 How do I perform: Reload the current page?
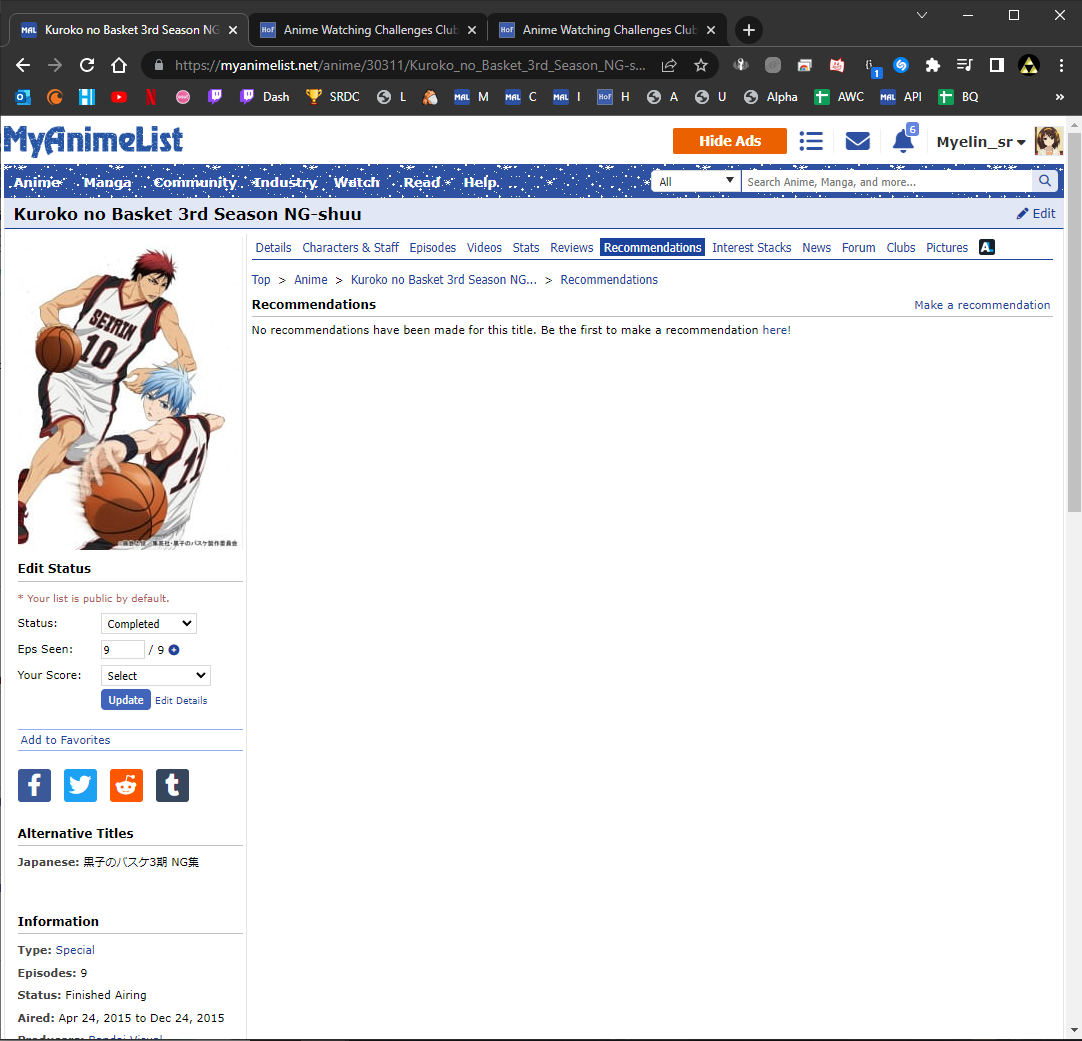pos(87,65)
